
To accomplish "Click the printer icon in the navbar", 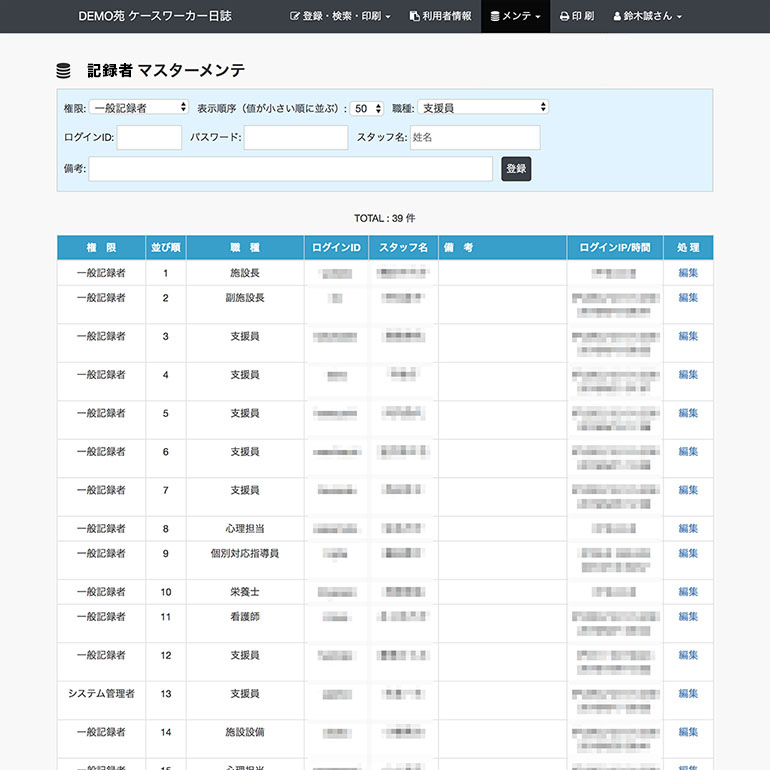I will [x=564, y=16].
